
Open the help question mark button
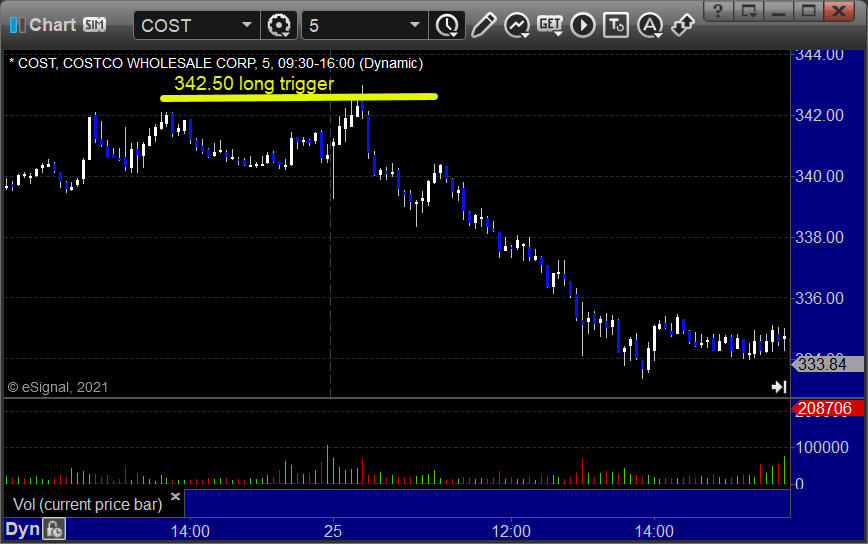pyautogui.click(x=718, y=11)
